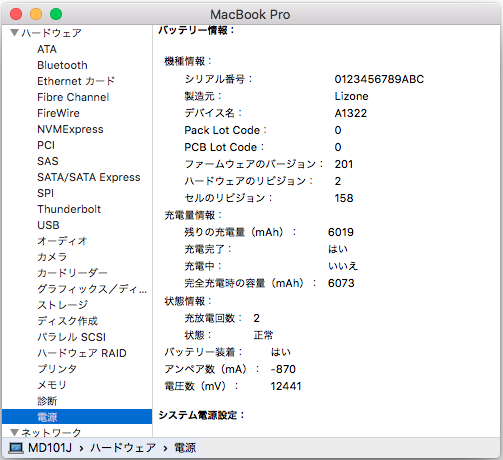Select the Ethernet カード sidebar item
The image size is (503, 460).
coord(76,81)
